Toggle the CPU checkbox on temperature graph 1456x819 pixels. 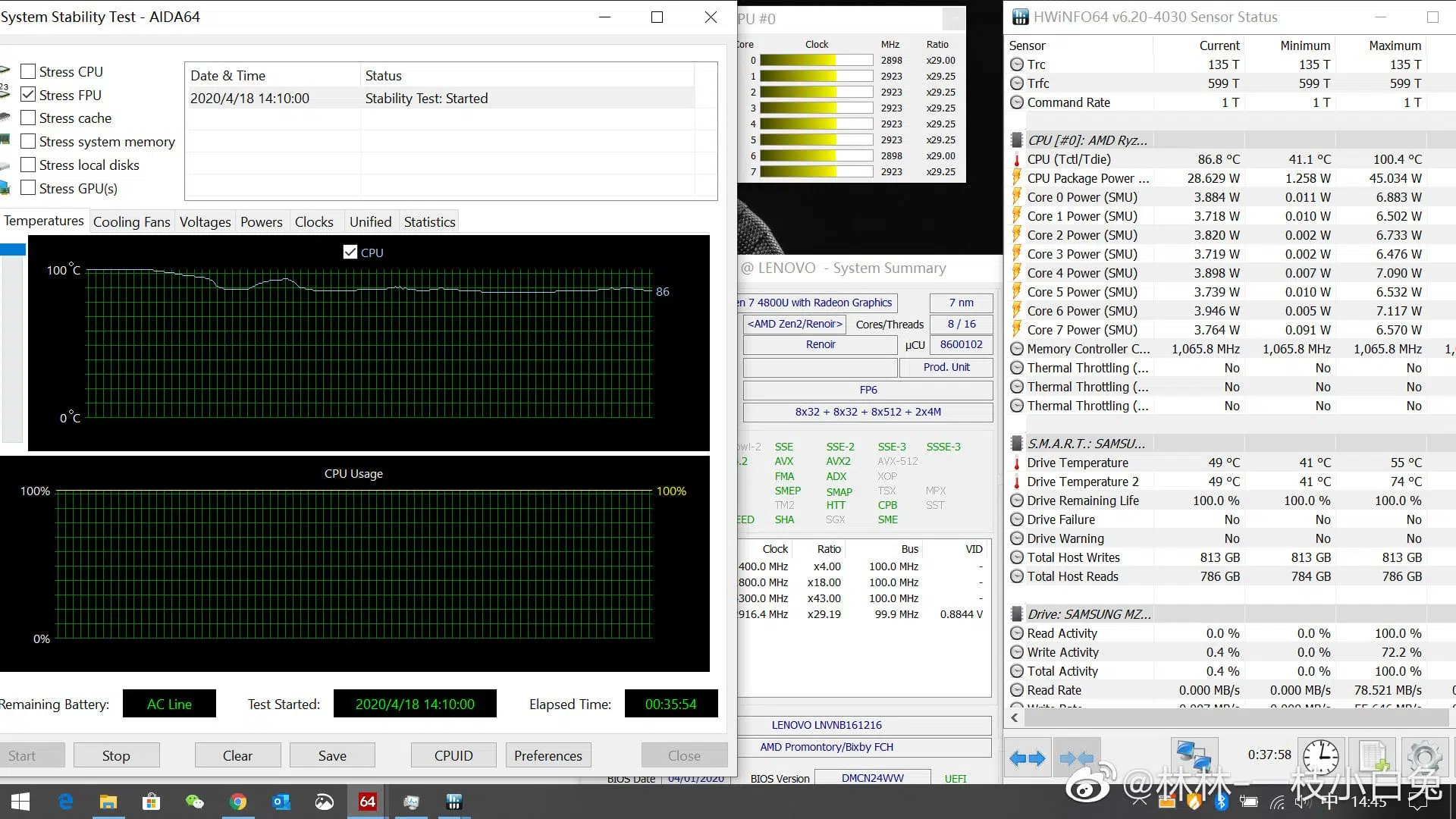point(350,252)
